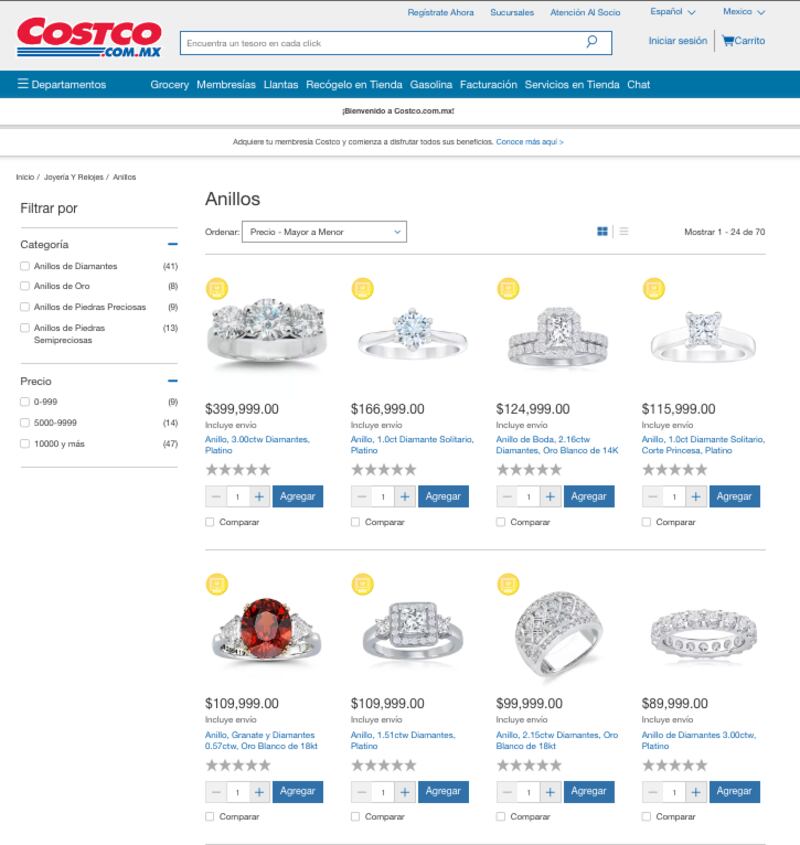This screenshot has height=845, width=800.
Task: Follow the Conoce más aquí link
Action: tap(529, 142)
